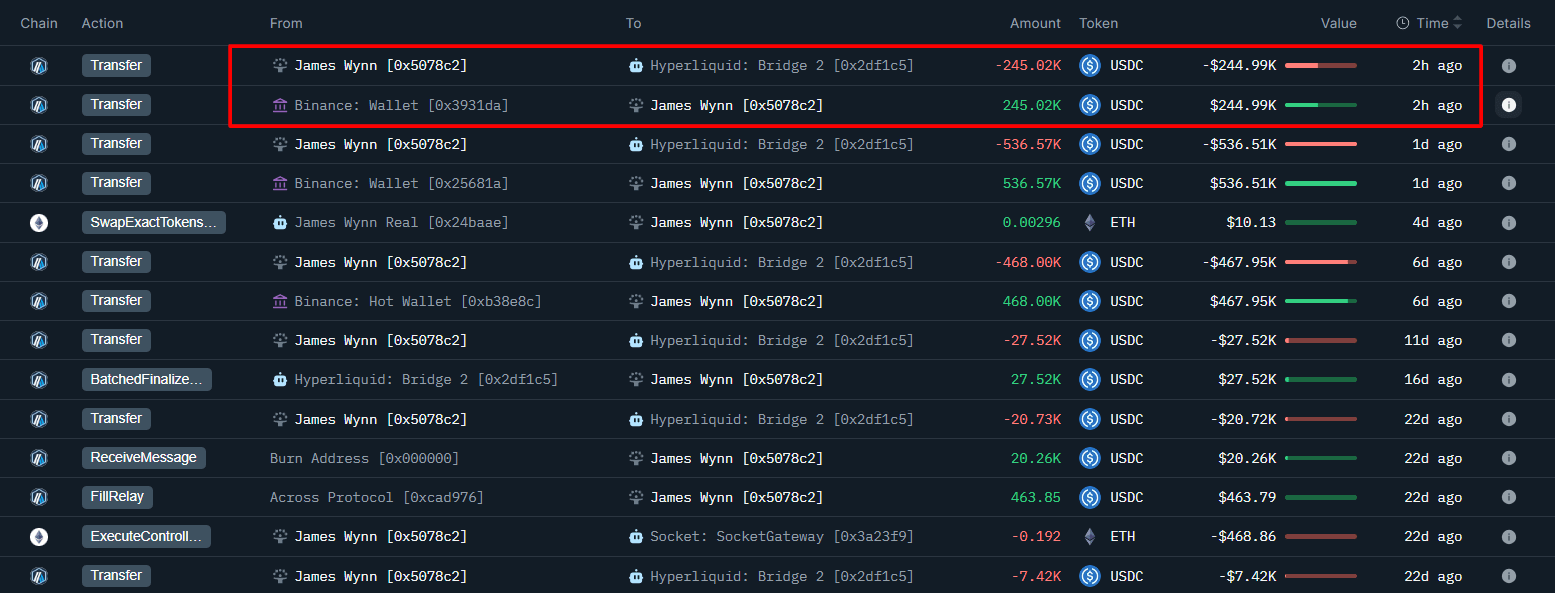Open Binance: Hot Wallet [0xb38e8c] address
Image resolution: width=1555 pixels, height=593 pixels.
pyautogui.click(x=418, y=301)
